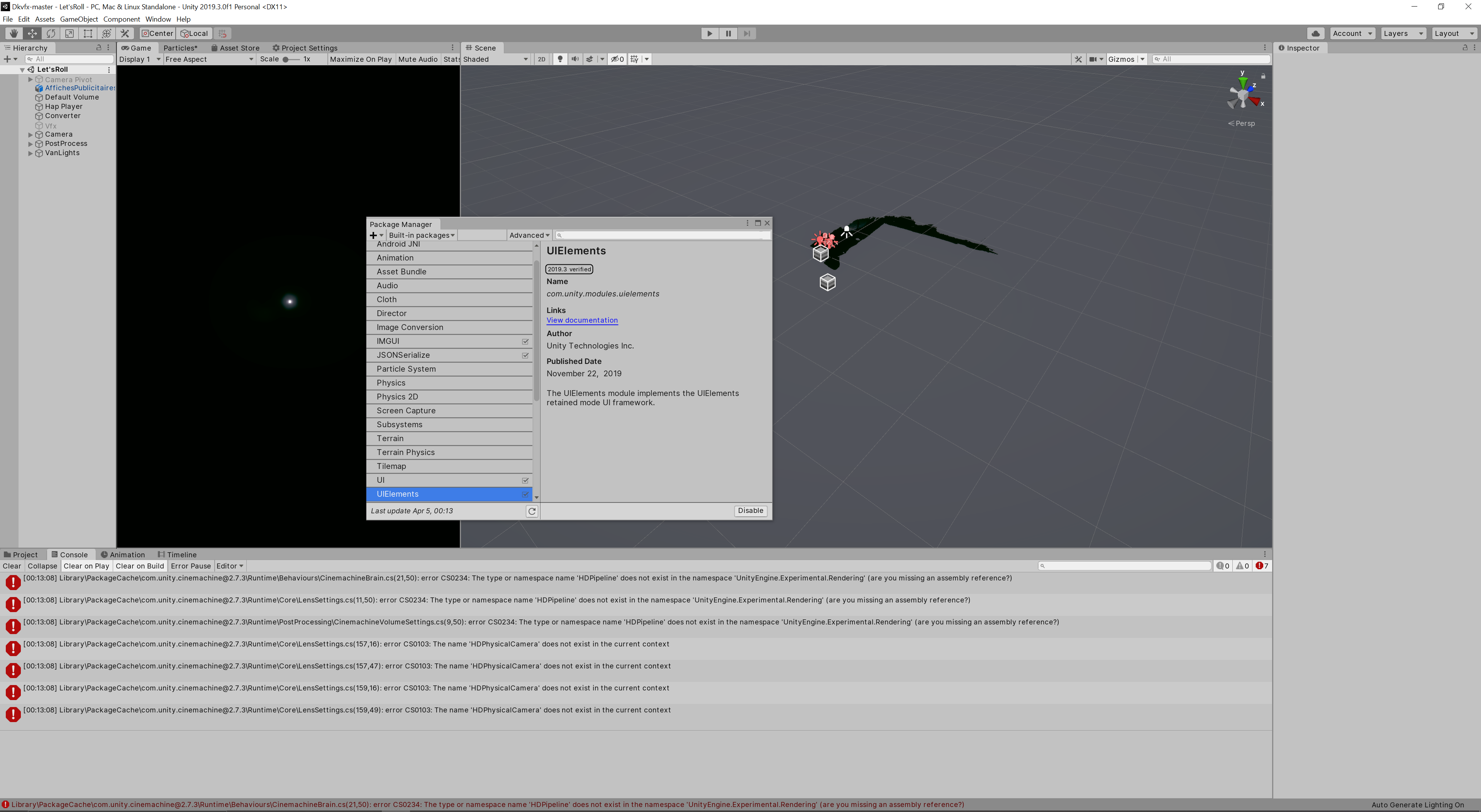The image size is (1481, 812).
Task: Select the Scale tool in the toolbar
Action: tap(69, 33)
